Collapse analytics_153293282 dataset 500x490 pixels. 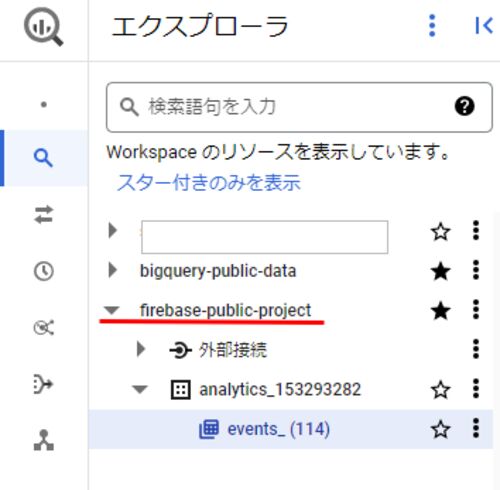[140, 389]
